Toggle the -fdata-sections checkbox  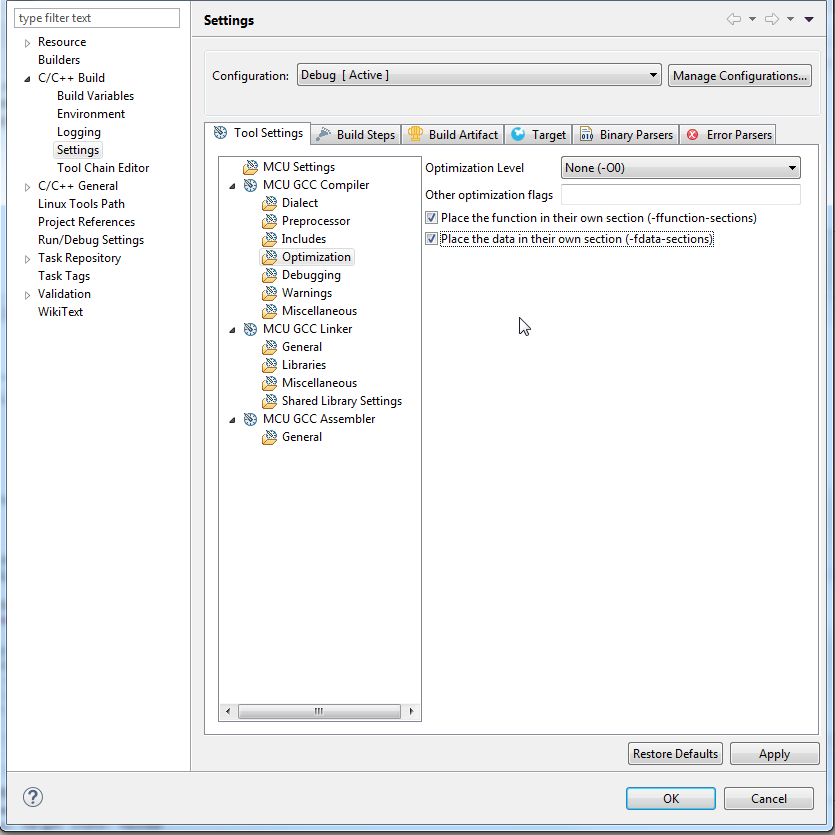point(432,239)
